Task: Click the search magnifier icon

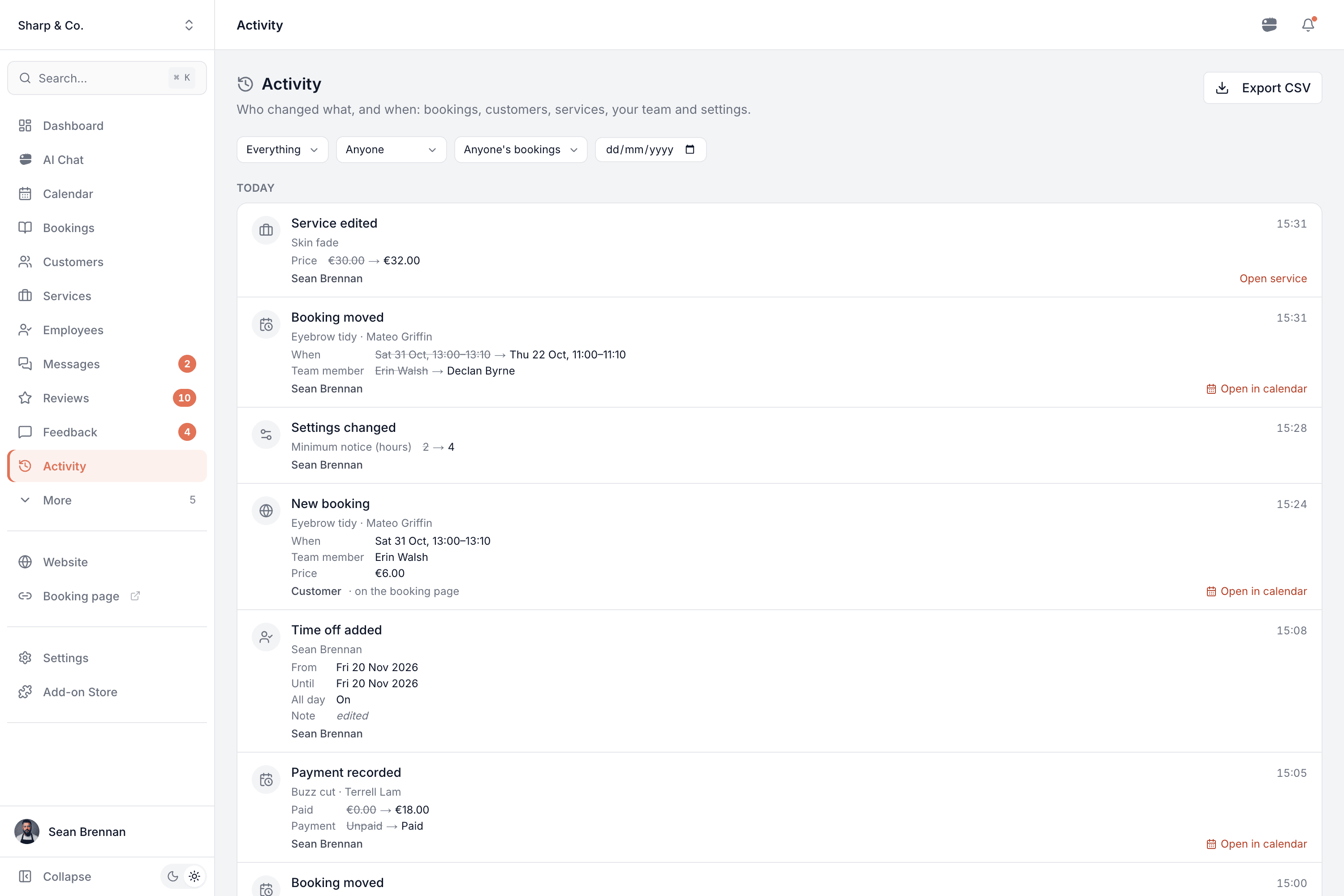Action: (x=25, y=78)
